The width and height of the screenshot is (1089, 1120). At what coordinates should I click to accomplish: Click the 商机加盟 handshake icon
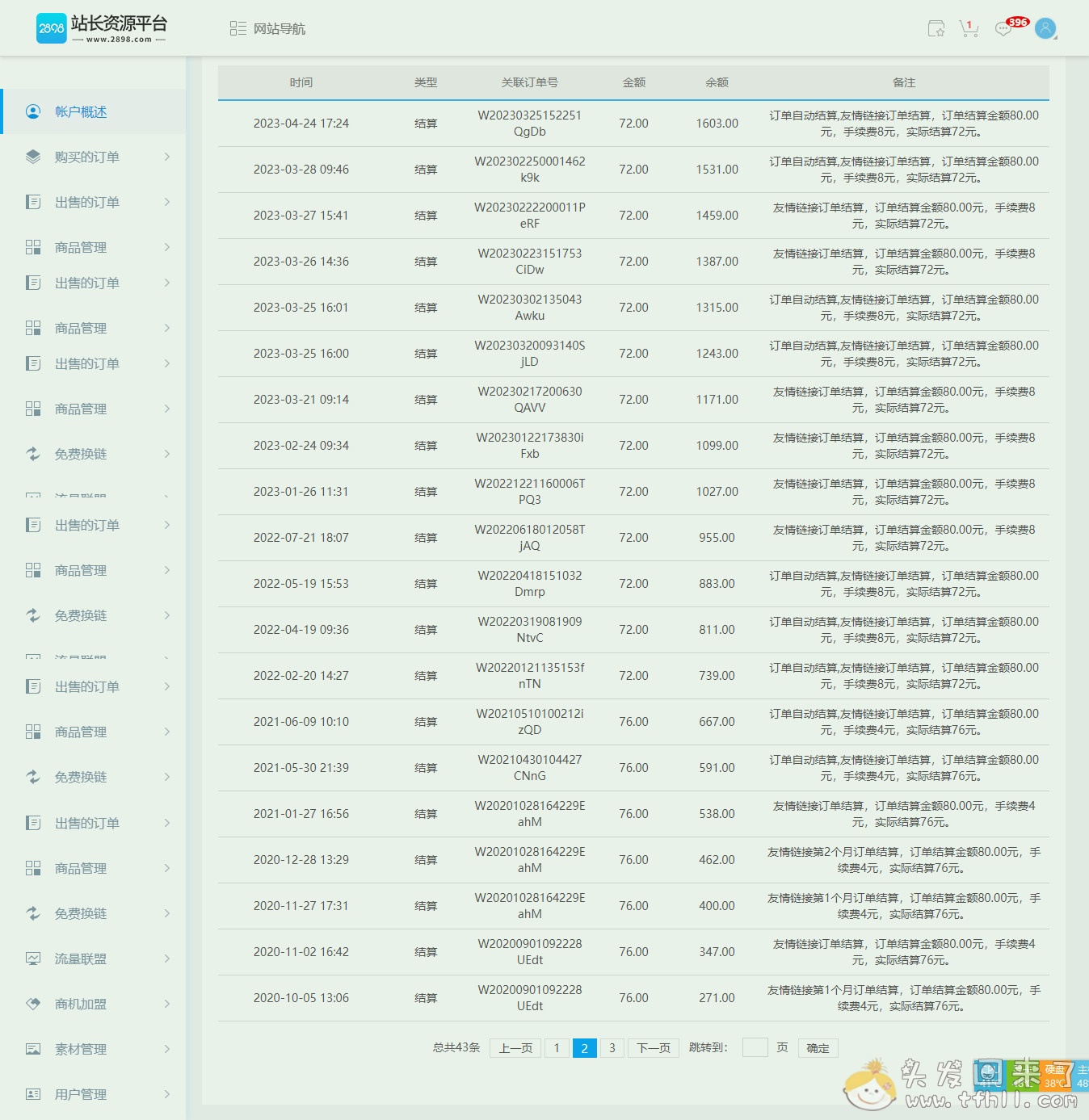point(33,1004)
